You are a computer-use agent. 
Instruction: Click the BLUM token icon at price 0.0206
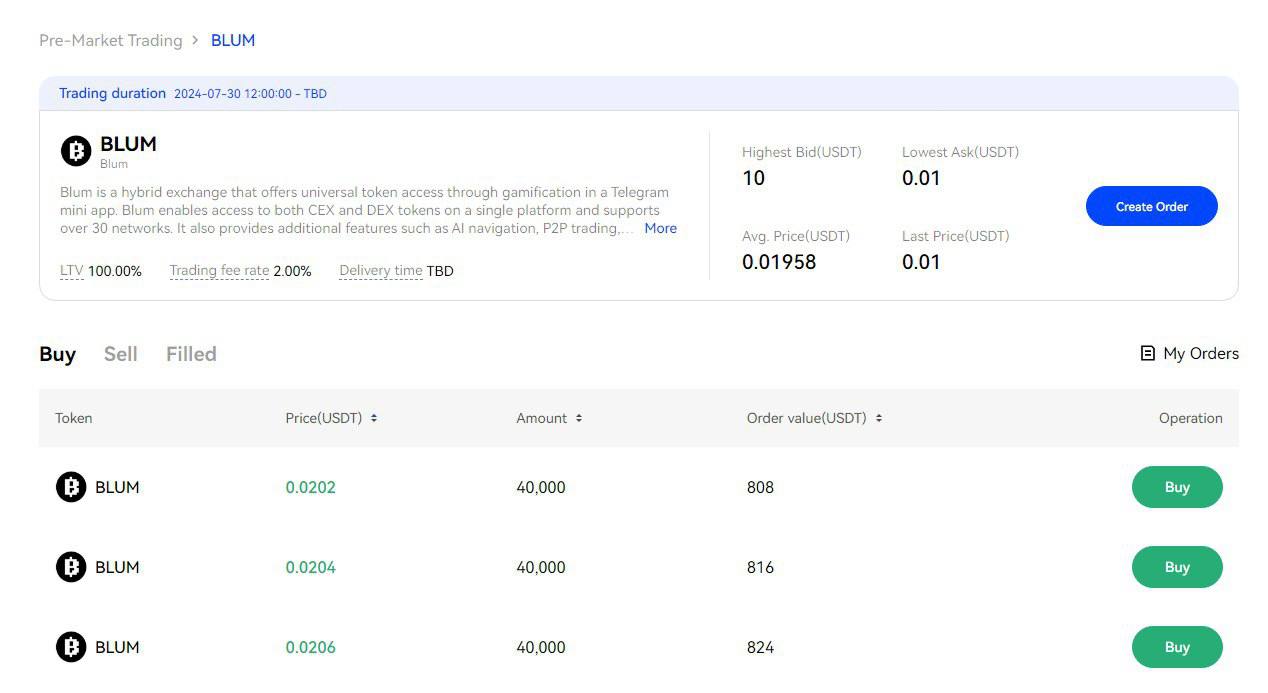pos(71,647)
